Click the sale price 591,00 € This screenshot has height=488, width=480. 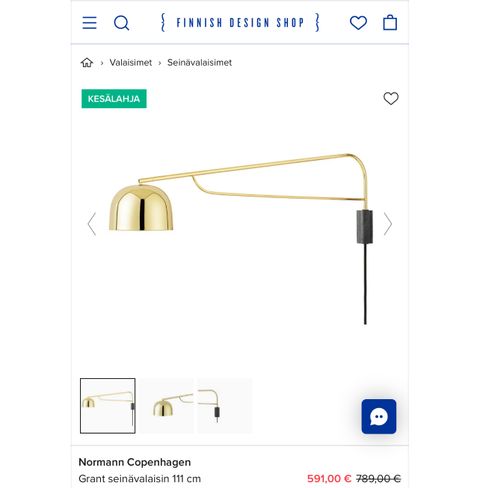point(329,479)
